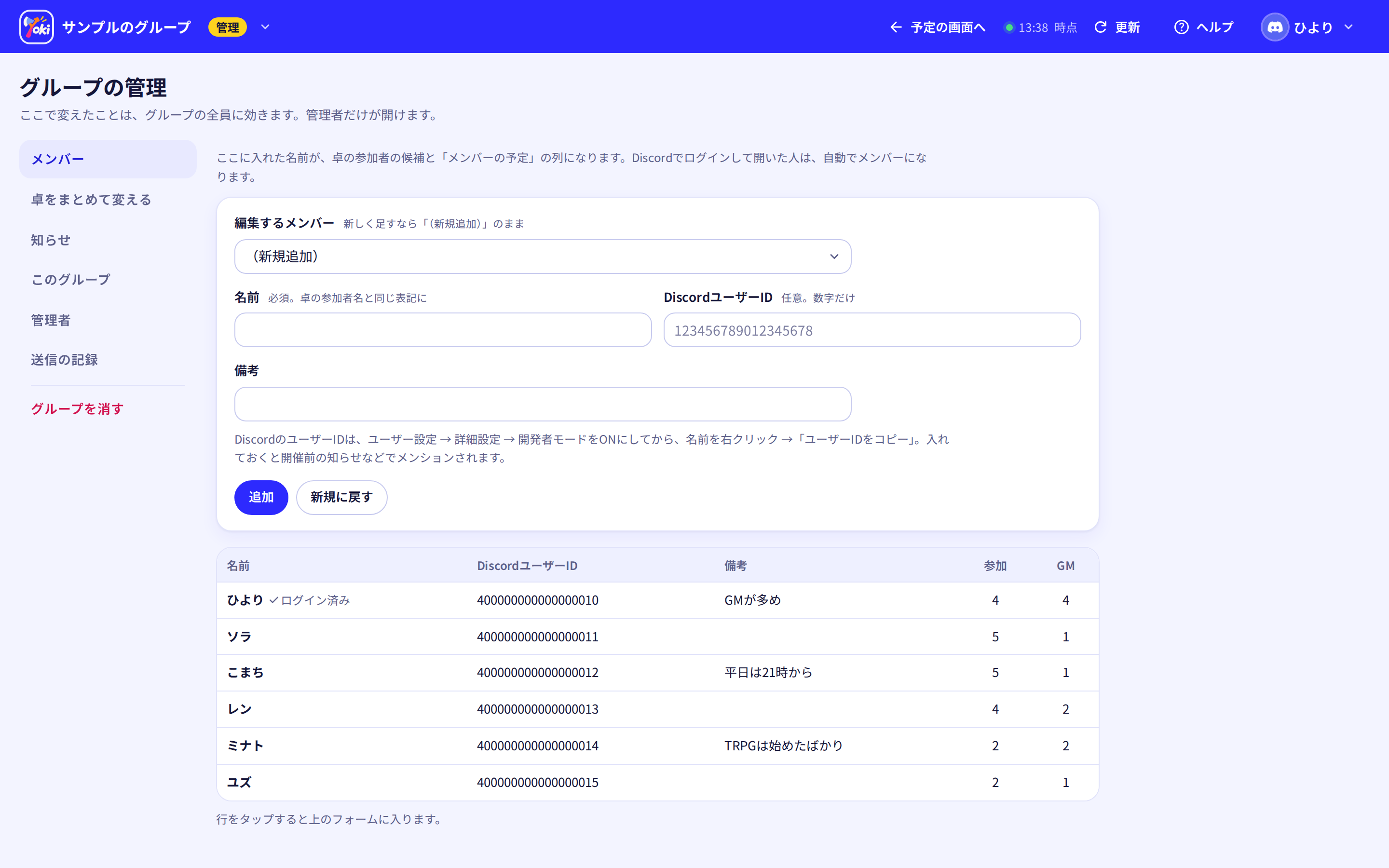Click the GMが多め note cell

tap(752, 600)
